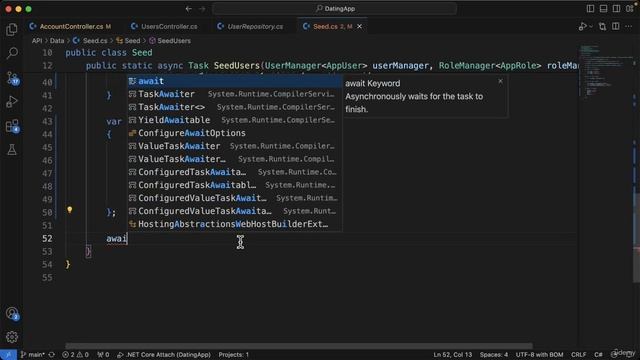Change indentation via Spaces: 4
The height and width of the screenshot is (360, 640).
pos(494,355)
